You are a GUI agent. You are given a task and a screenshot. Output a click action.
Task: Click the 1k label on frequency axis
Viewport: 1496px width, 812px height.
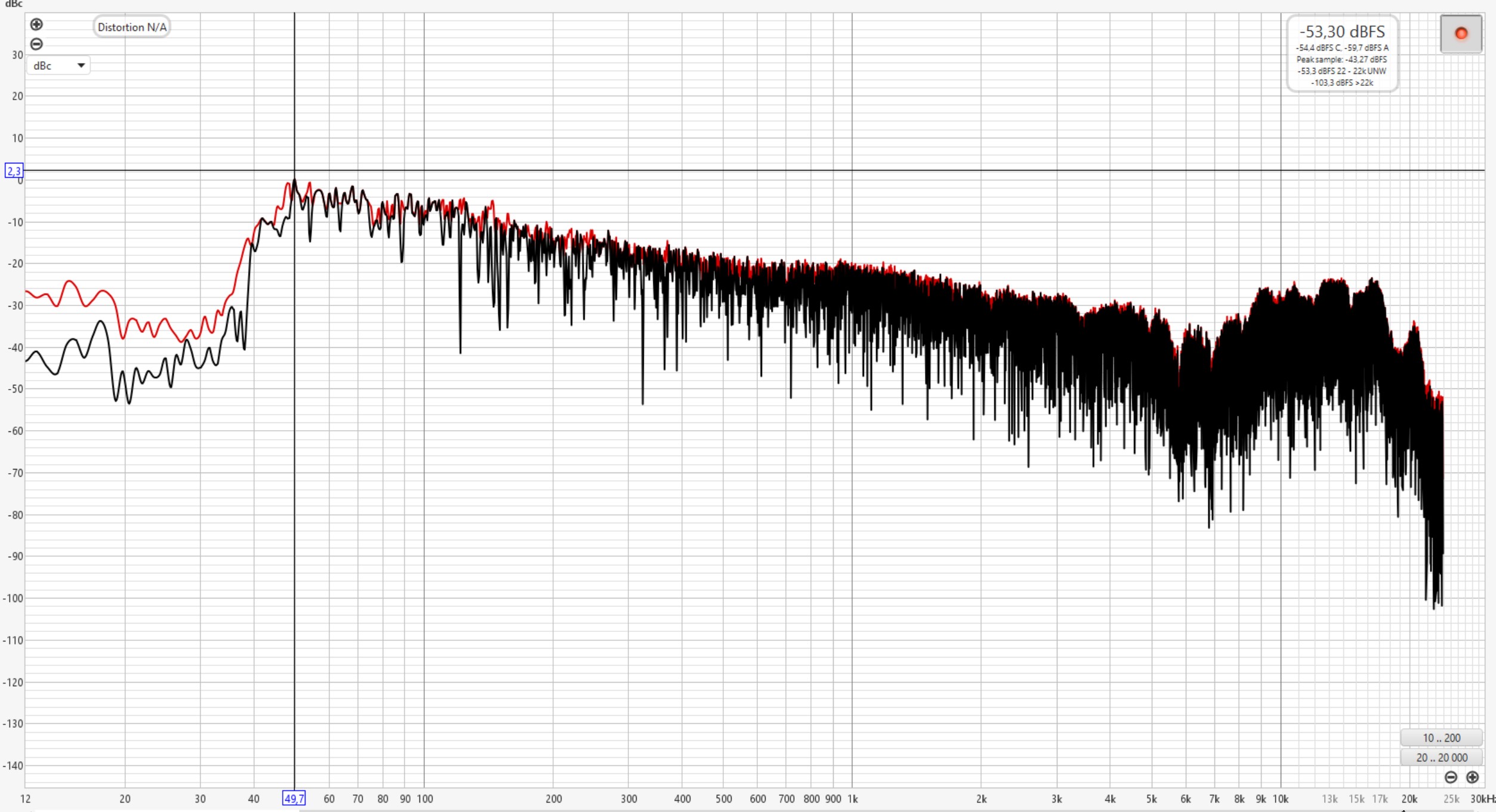click(x=852, y=799)
